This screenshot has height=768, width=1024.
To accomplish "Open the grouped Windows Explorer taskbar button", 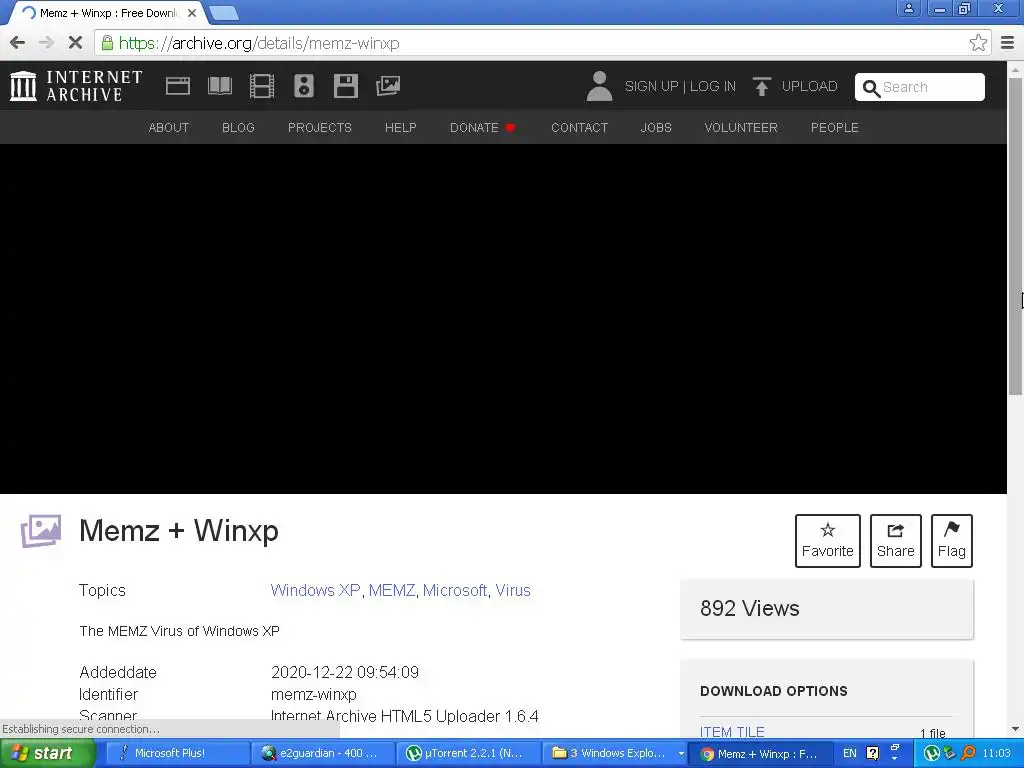I will click(614, 754).
